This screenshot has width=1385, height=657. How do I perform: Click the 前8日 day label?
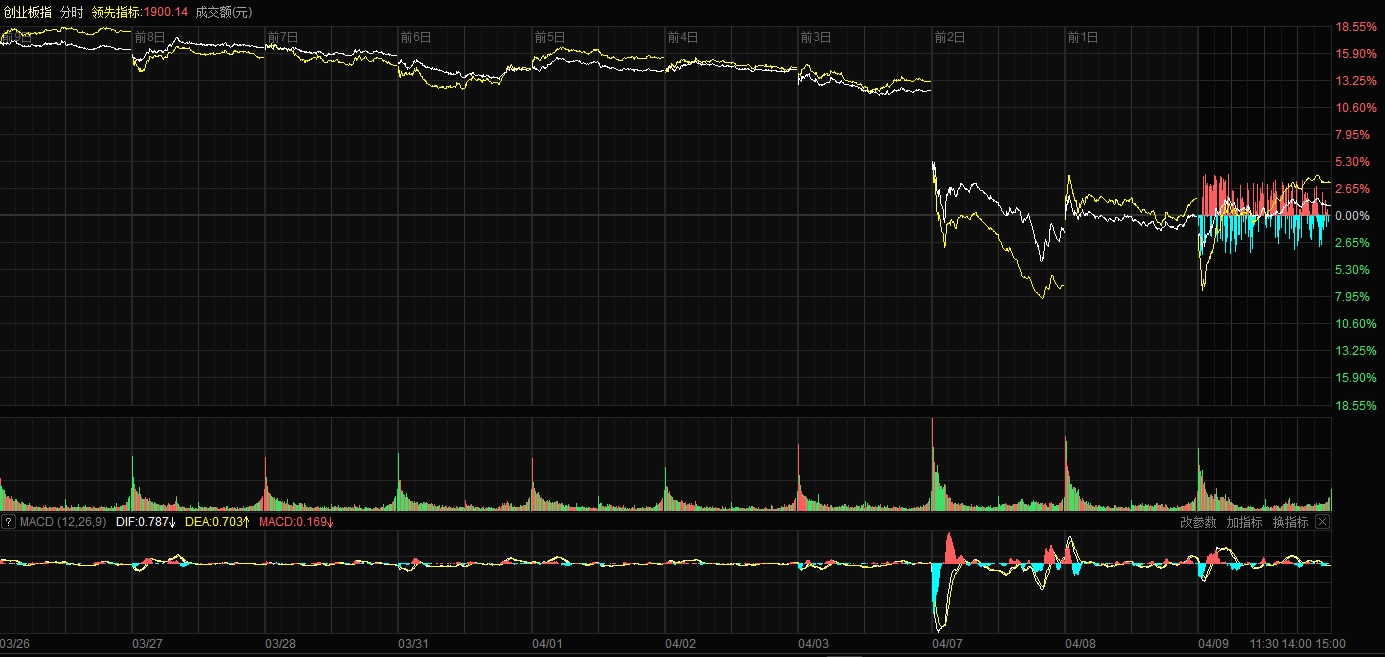[149, 37]
